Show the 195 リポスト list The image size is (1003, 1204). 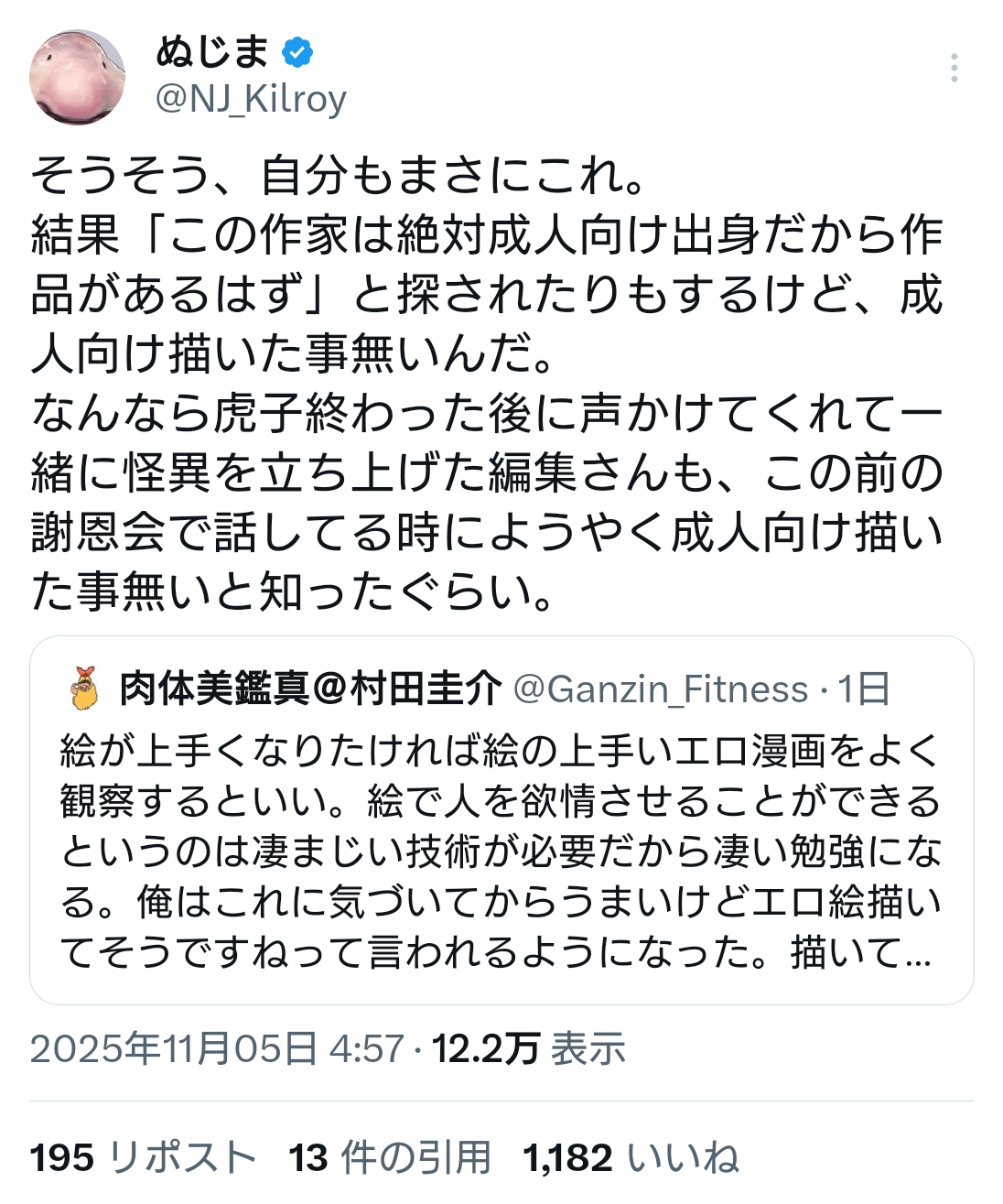point(143,1158)
